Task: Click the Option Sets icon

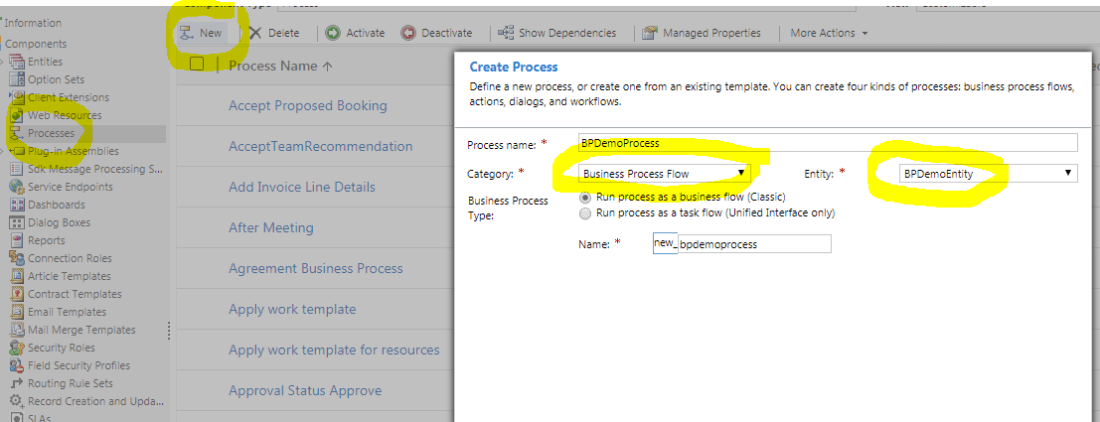Action: tap(18, 80)
